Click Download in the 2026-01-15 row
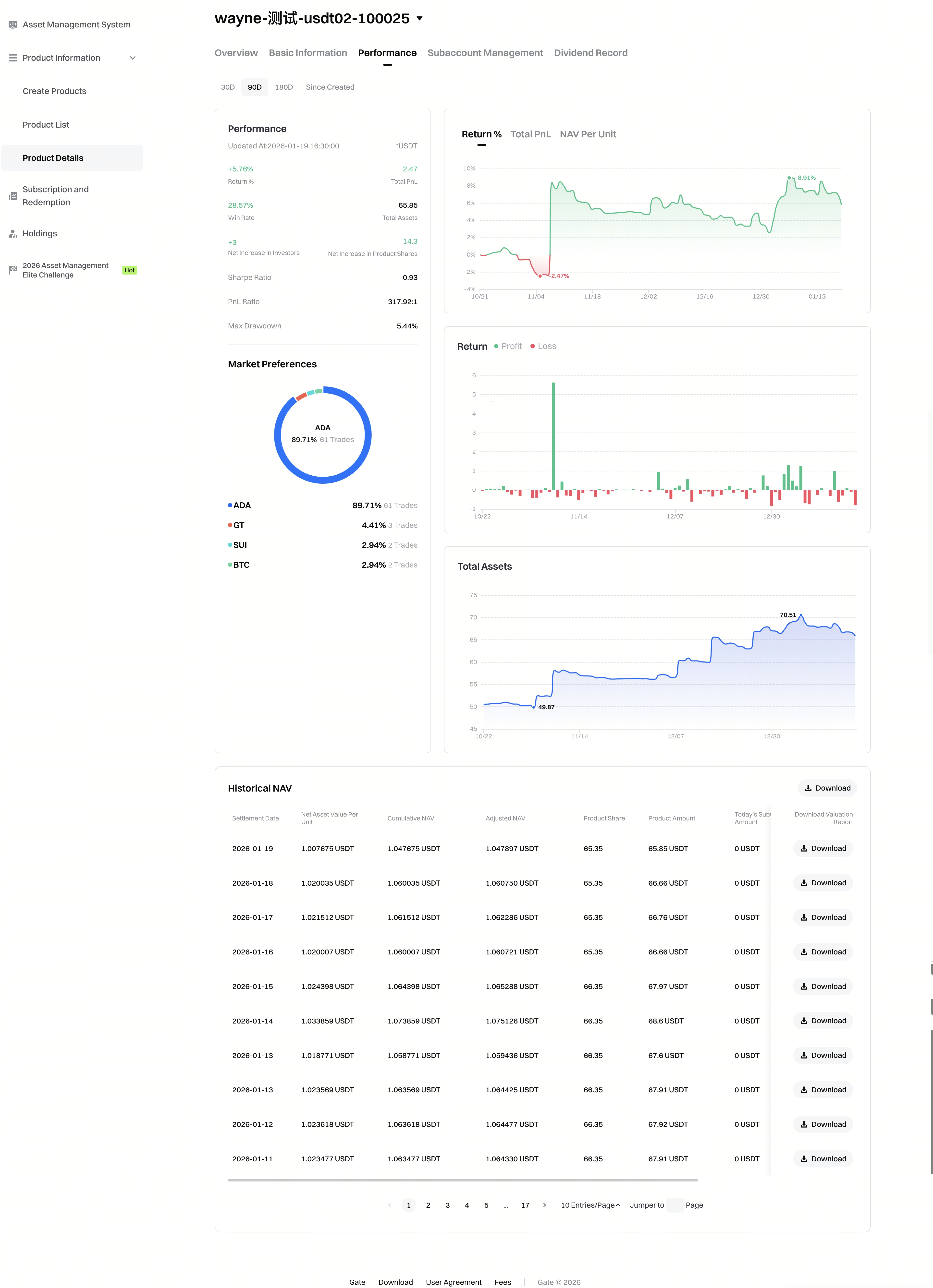This screenshot has width=933, height=1288. pyautogui.click(x=823, y=987)
